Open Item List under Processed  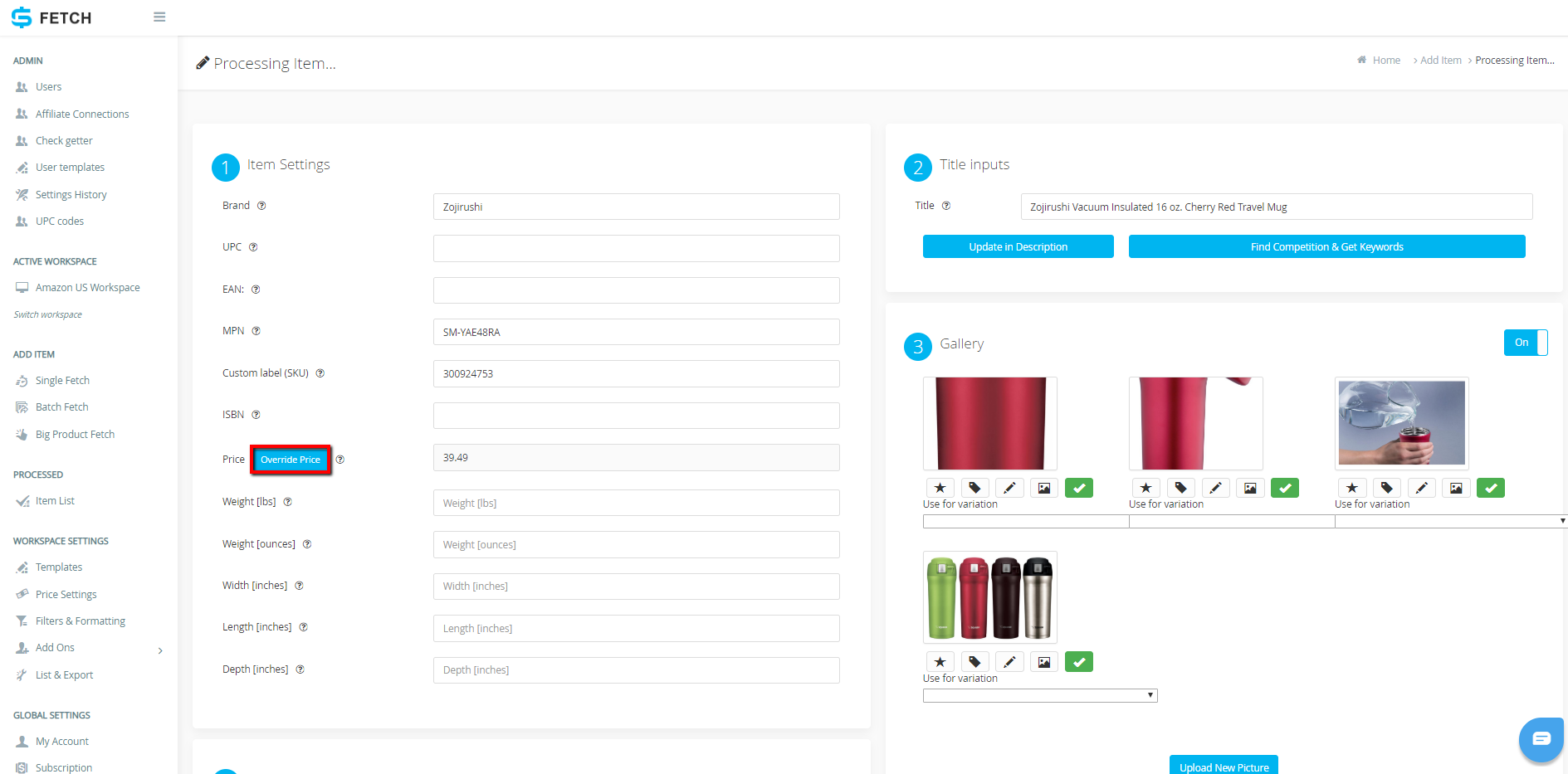coord(55,501)
